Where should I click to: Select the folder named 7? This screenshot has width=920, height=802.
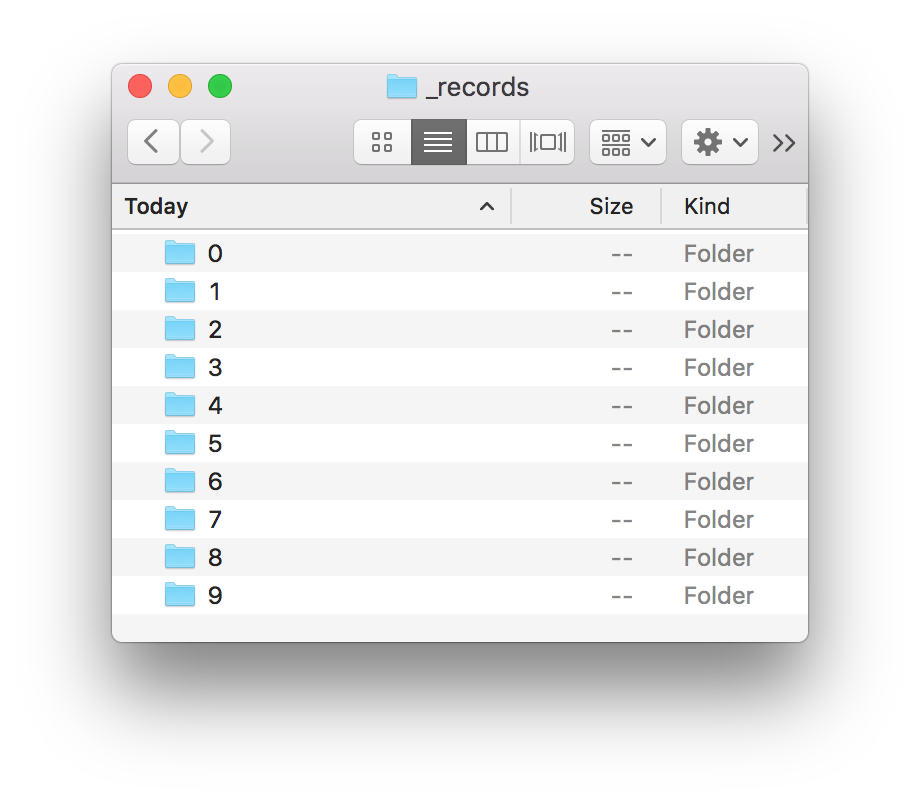pos(215,520)
